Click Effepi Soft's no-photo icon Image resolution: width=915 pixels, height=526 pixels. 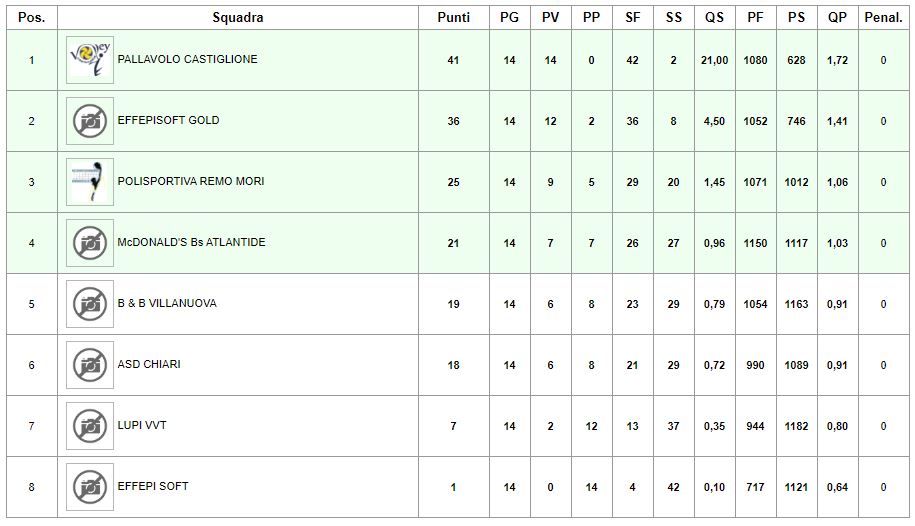click(x=90, y=487)
